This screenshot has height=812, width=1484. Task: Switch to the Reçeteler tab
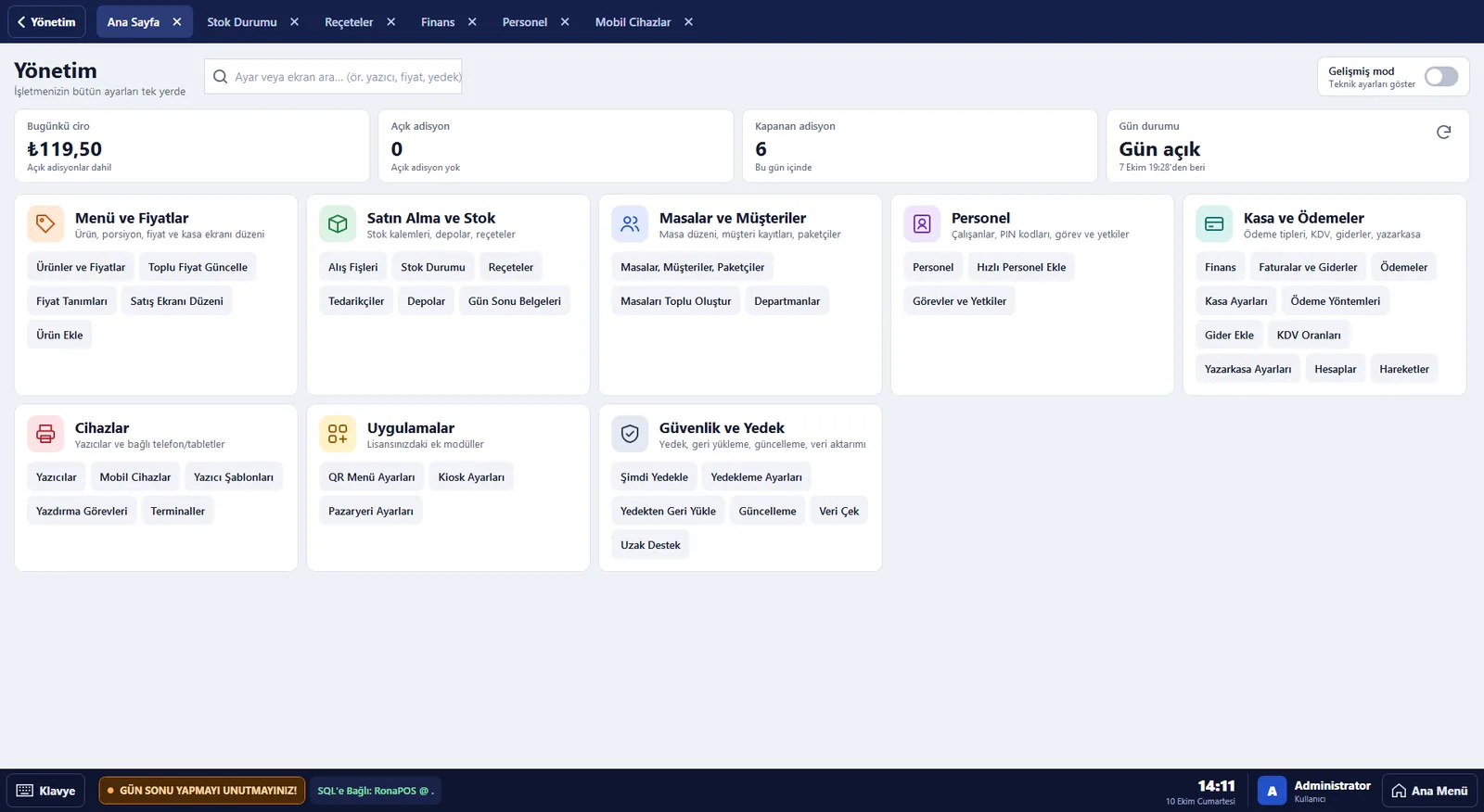[x=349, y=22]
